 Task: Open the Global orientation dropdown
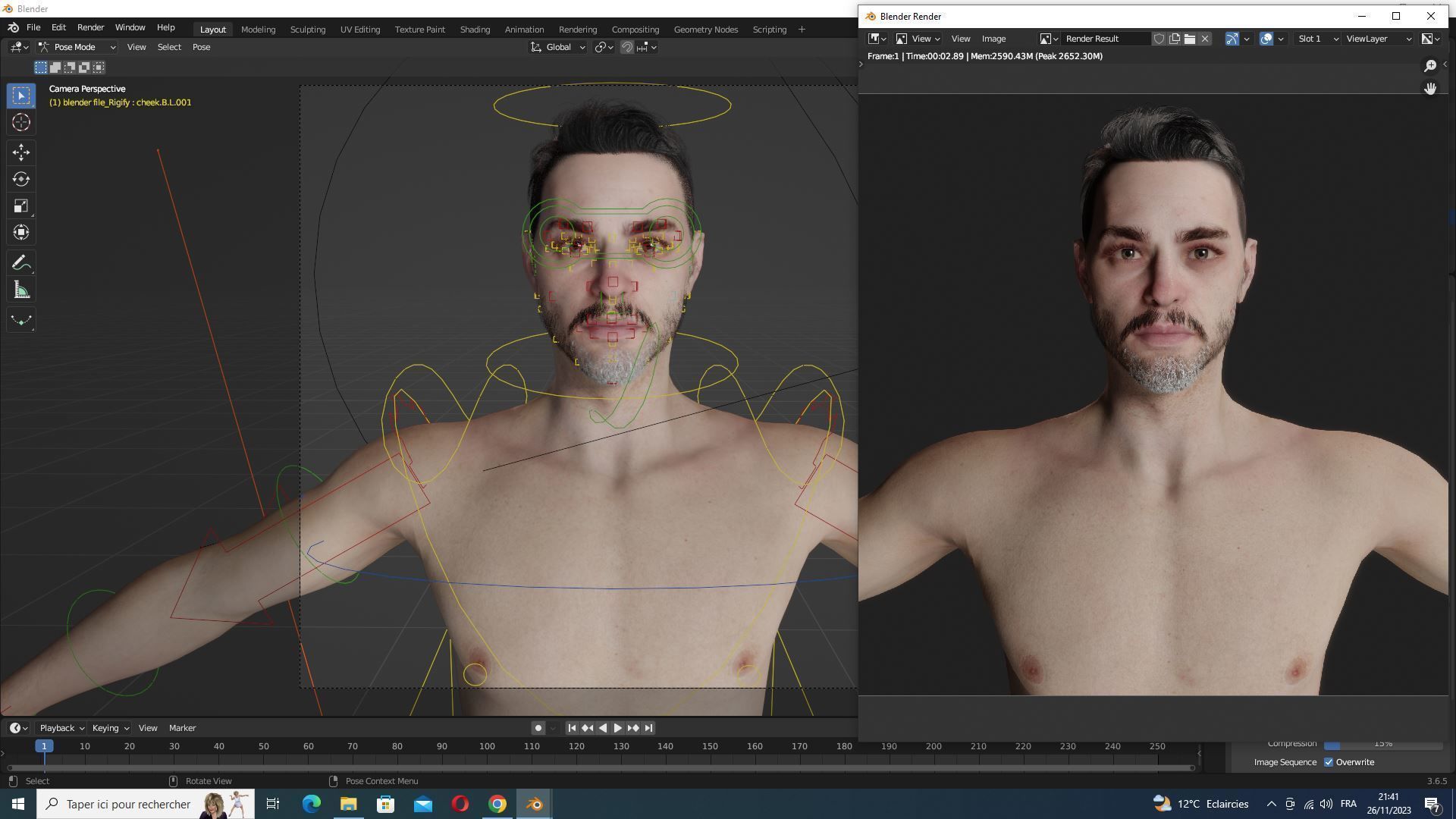point(558,47)
